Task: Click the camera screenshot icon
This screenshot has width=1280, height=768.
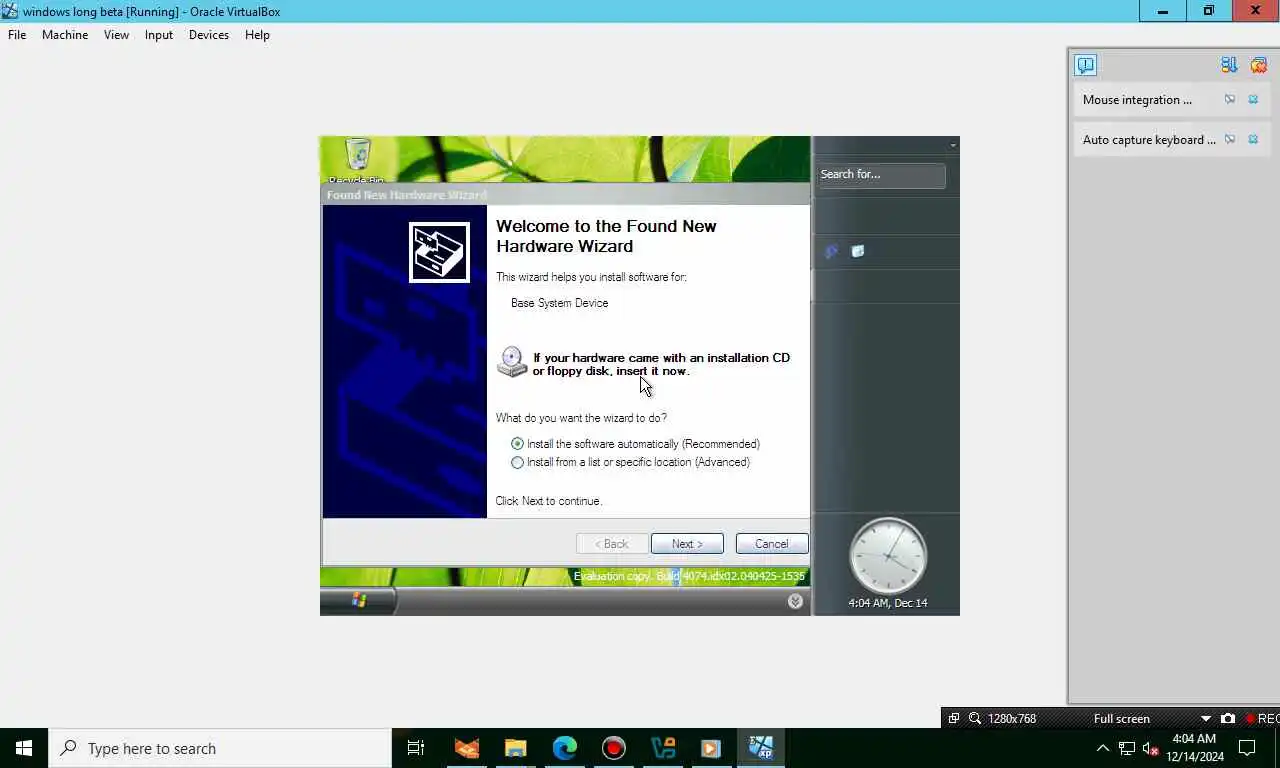Action: click(x=1228, y=718)
